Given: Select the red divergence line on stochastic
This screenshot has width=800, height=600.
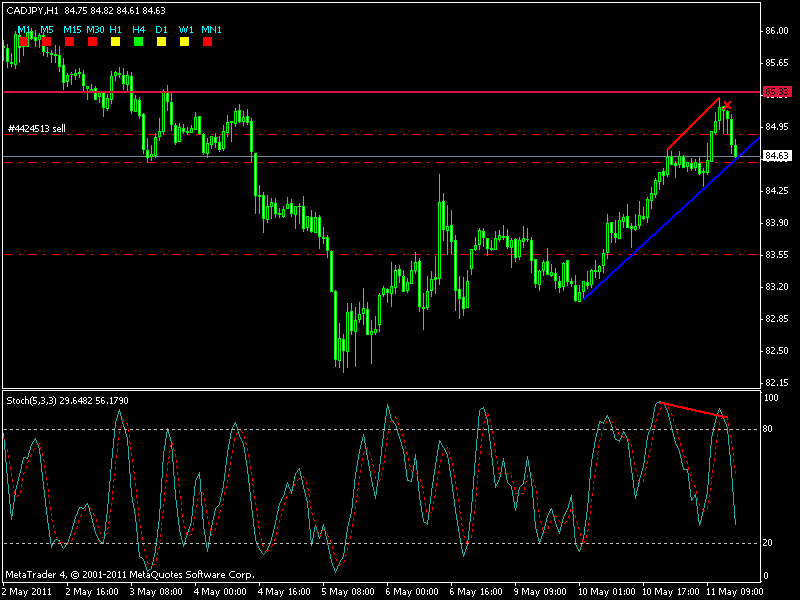Looking at the screenshot, I should (x=693, y=410).
